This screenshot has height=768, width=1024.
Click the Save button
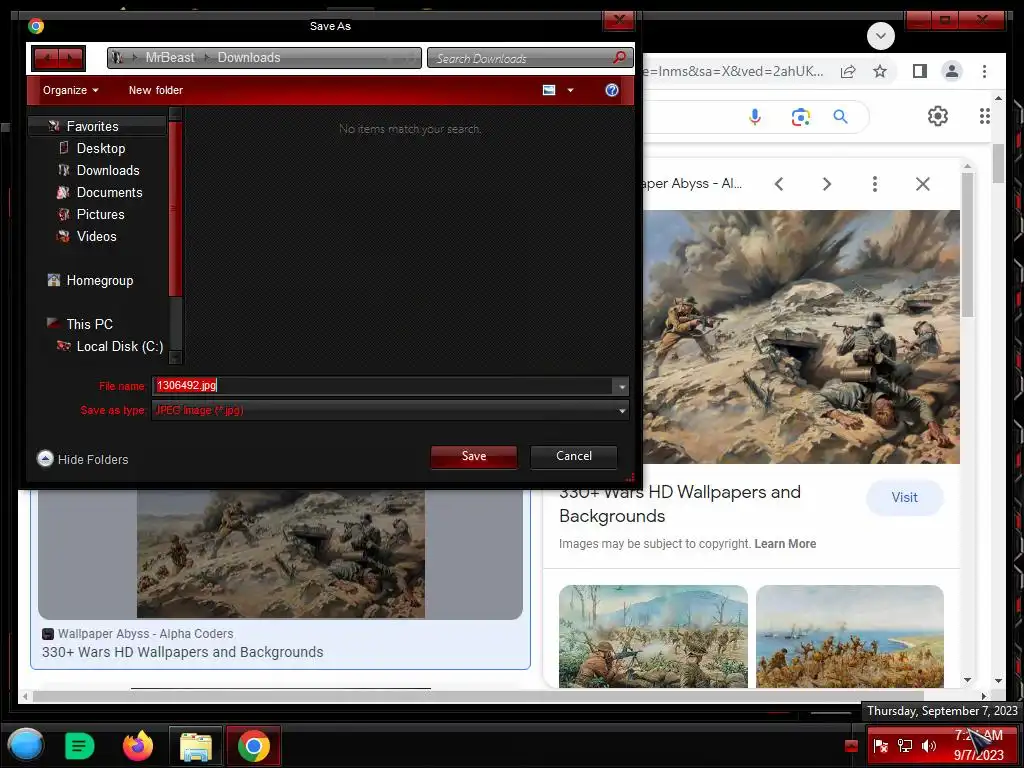473,456
